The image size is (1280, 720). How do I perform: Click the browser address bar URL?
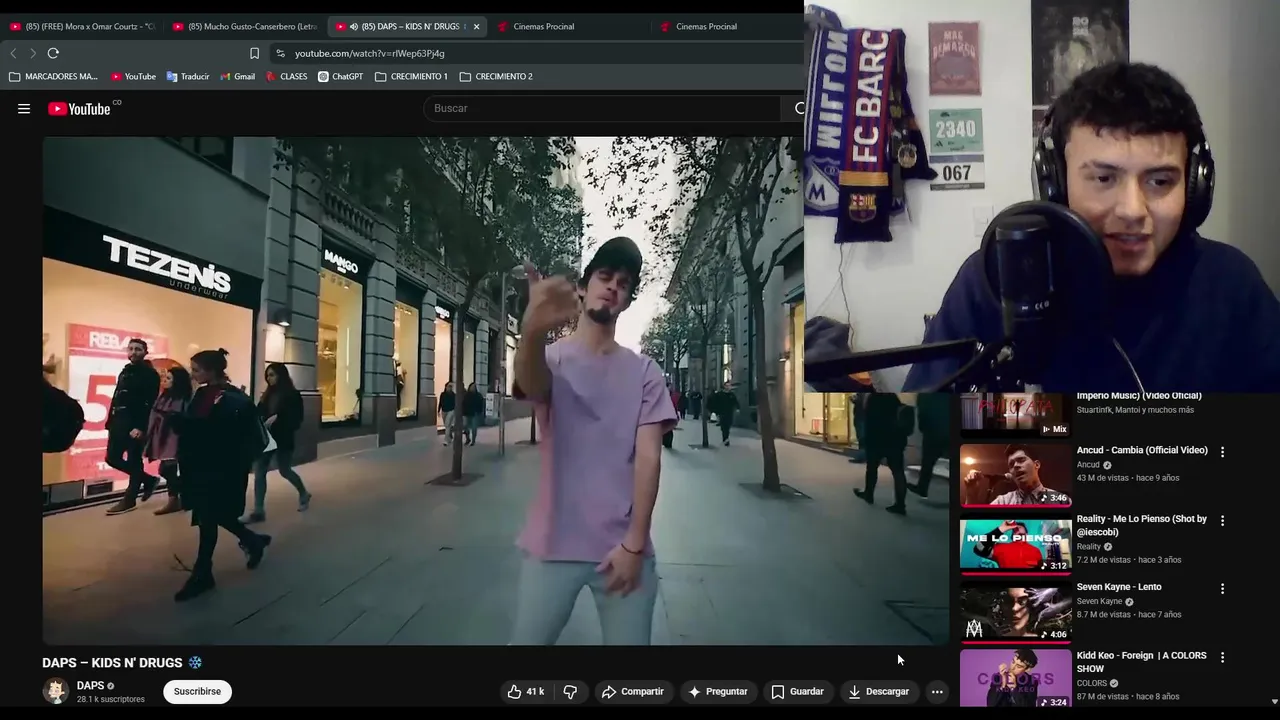point(369,53)
